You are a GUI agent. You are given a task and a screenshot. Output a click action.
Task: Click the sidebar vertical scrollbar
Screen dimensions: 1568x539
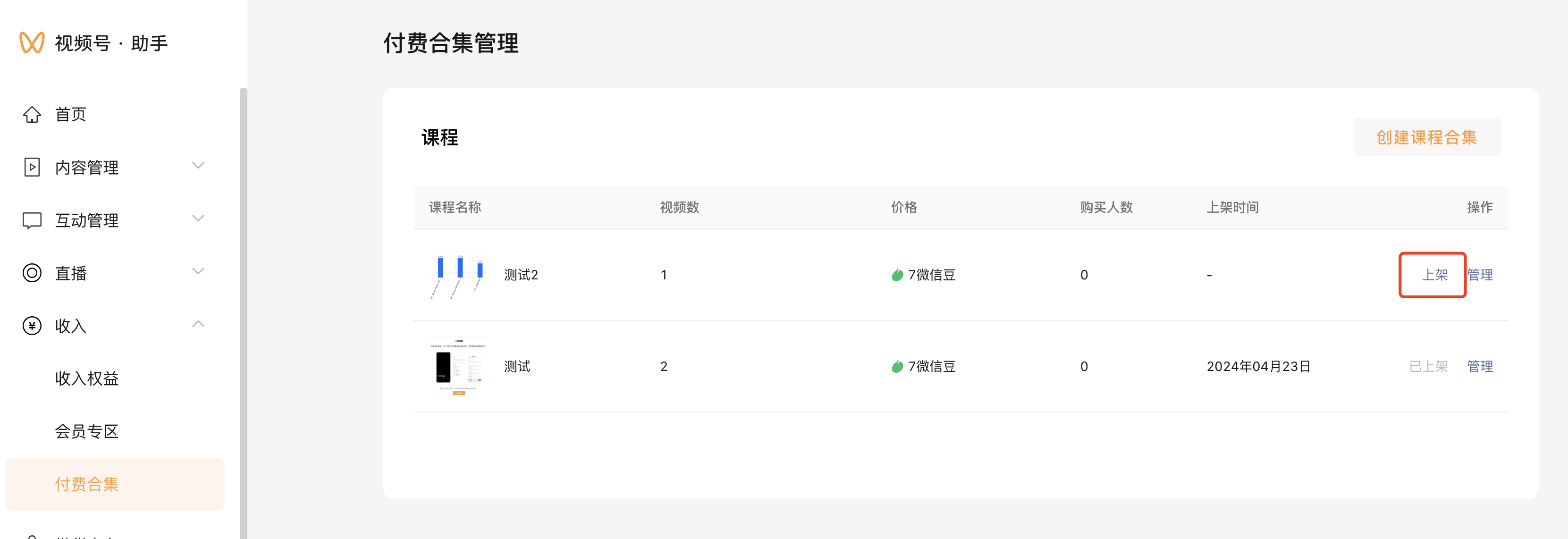click(x=244, y=304)
